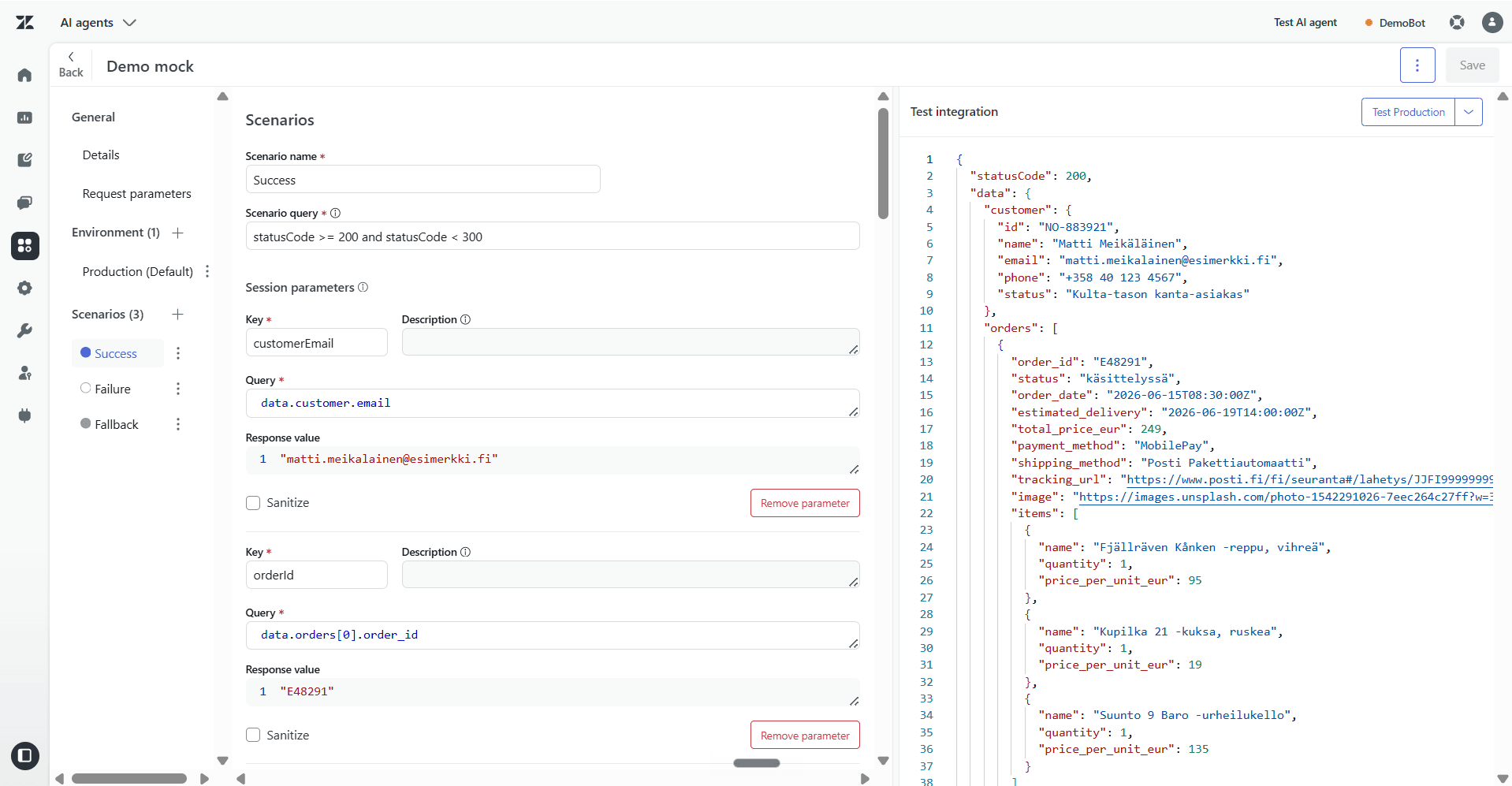Open the posti.fi tracking URL link
Screen dimensions: 1512x786
tap(1310, 479)
